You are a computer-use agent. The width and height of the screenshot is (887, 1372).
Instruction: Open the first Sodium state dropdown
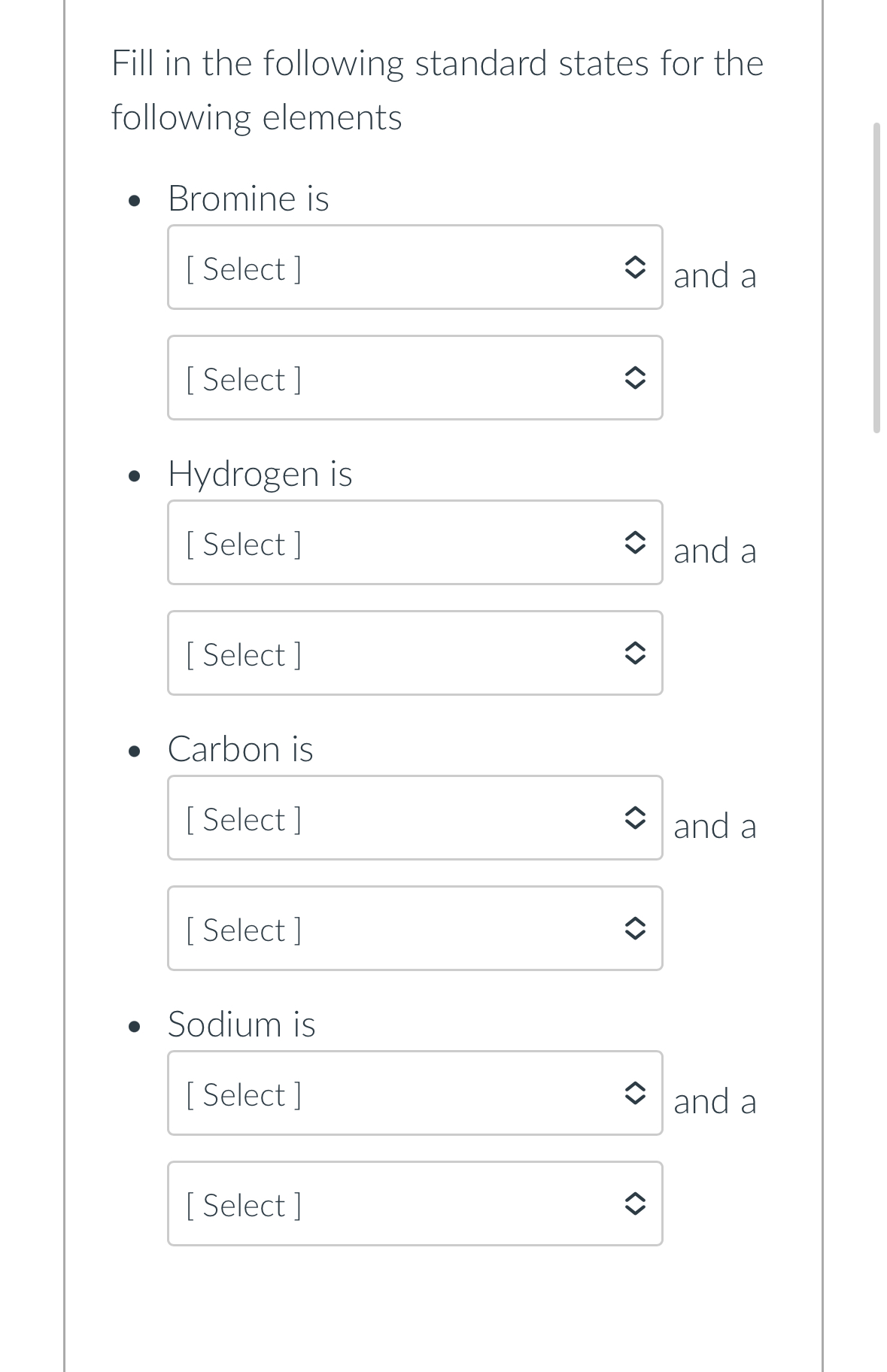click(415, 1093)
